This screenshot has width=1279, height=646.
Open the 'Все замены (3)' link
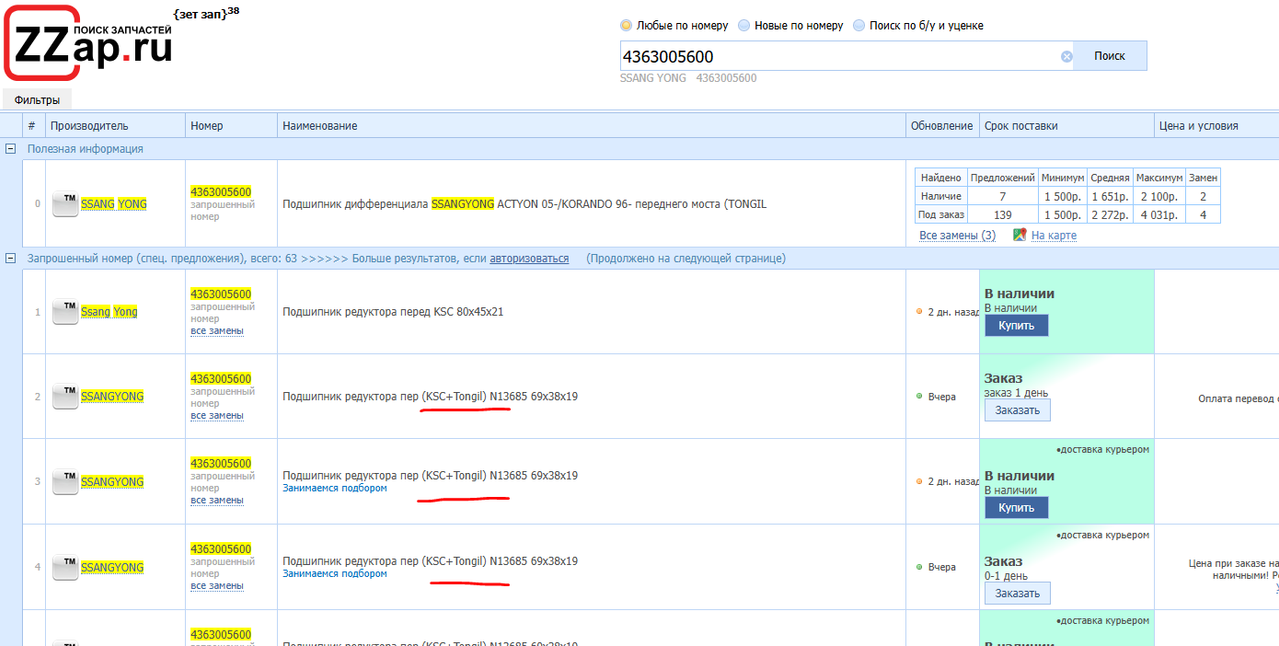point(957,235)
